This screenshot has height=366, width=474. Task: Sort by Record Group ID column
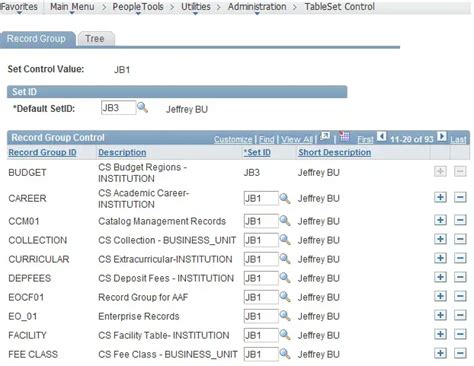coord(42,152)
